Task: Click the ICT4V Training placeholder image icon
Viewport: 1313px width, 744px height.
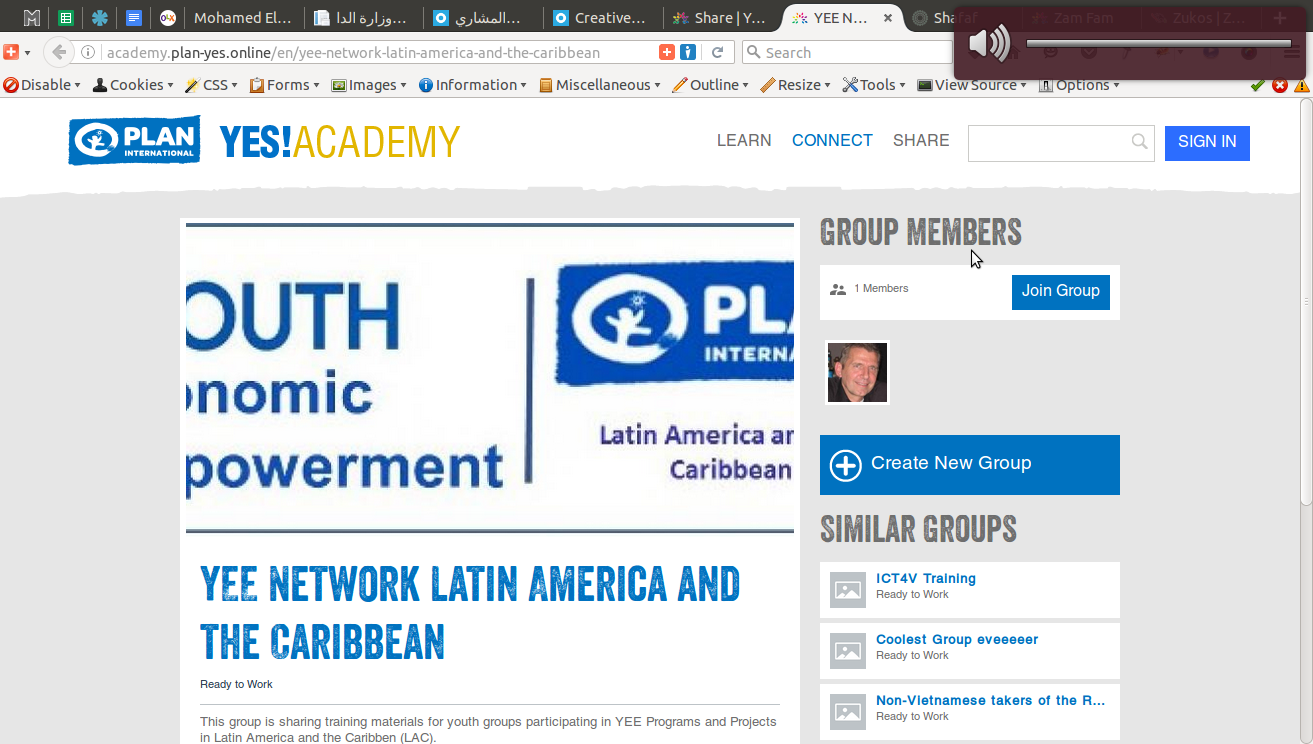Action: [848, 590]
